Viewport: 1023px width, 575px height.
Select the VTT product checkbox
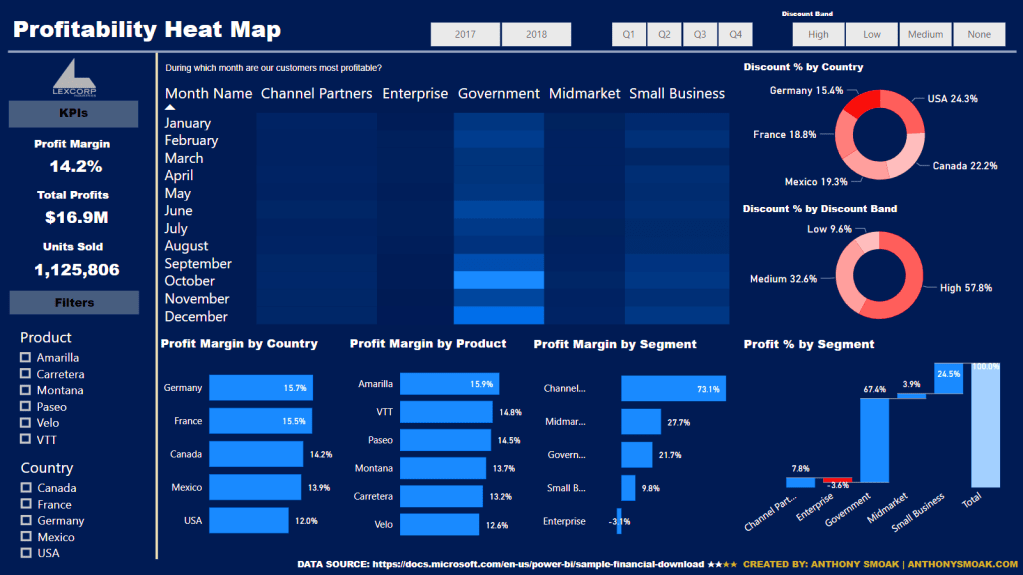26,440
